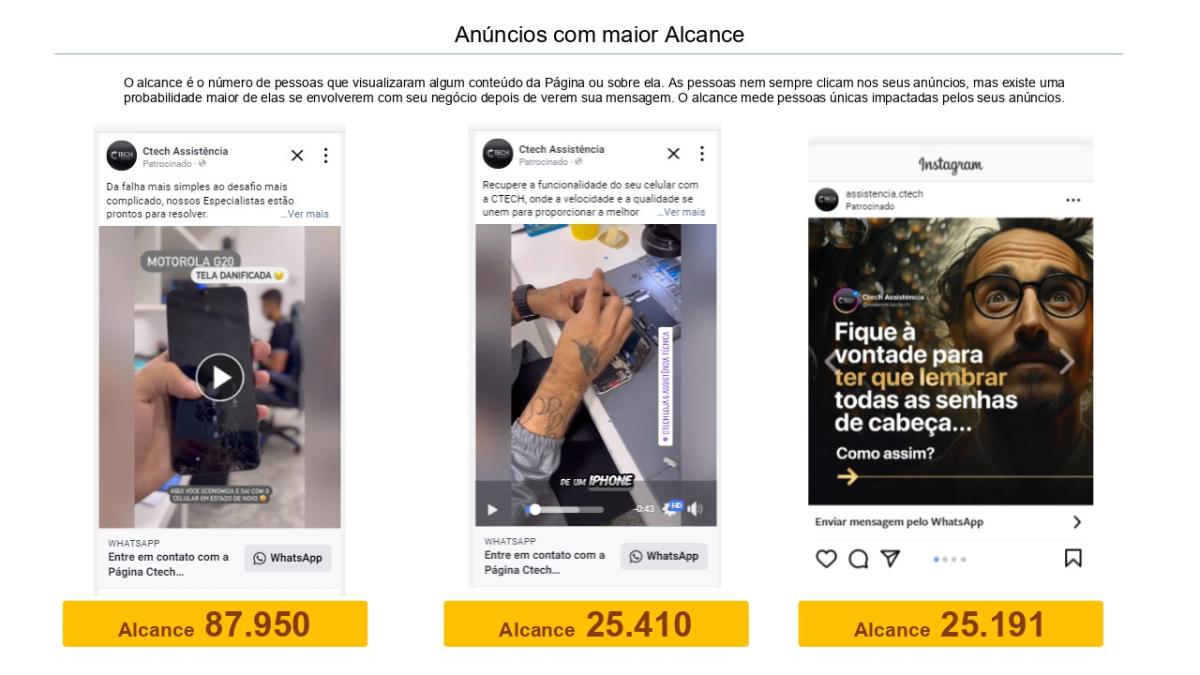Play the Motorola G20 video ad
Viewport: 1200px width, 675px height.
(220, 377)
